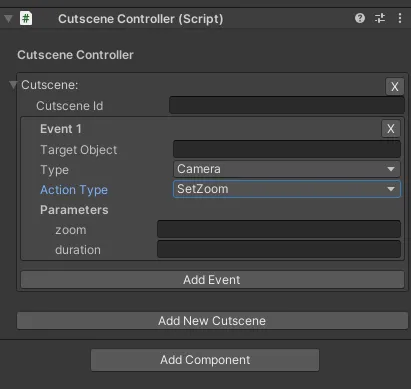Screen dimensions: 411x389
Task: Click the Event 1 label
Action: point(61,129)
